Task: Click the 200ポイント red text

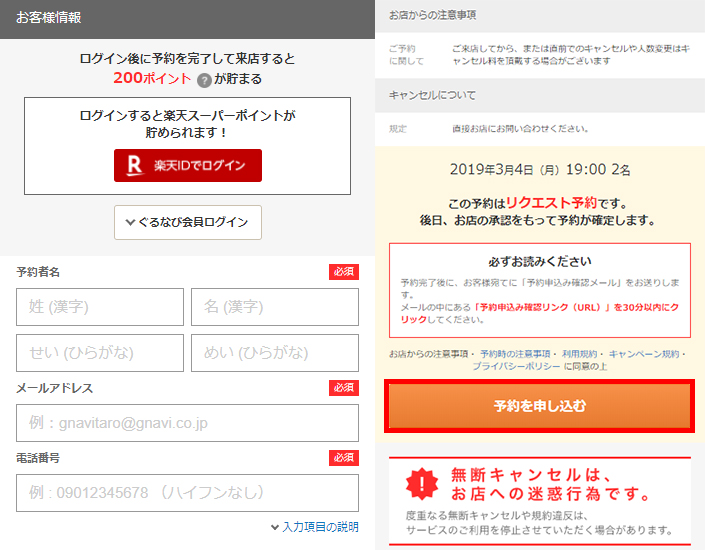Action: [152, 78]
